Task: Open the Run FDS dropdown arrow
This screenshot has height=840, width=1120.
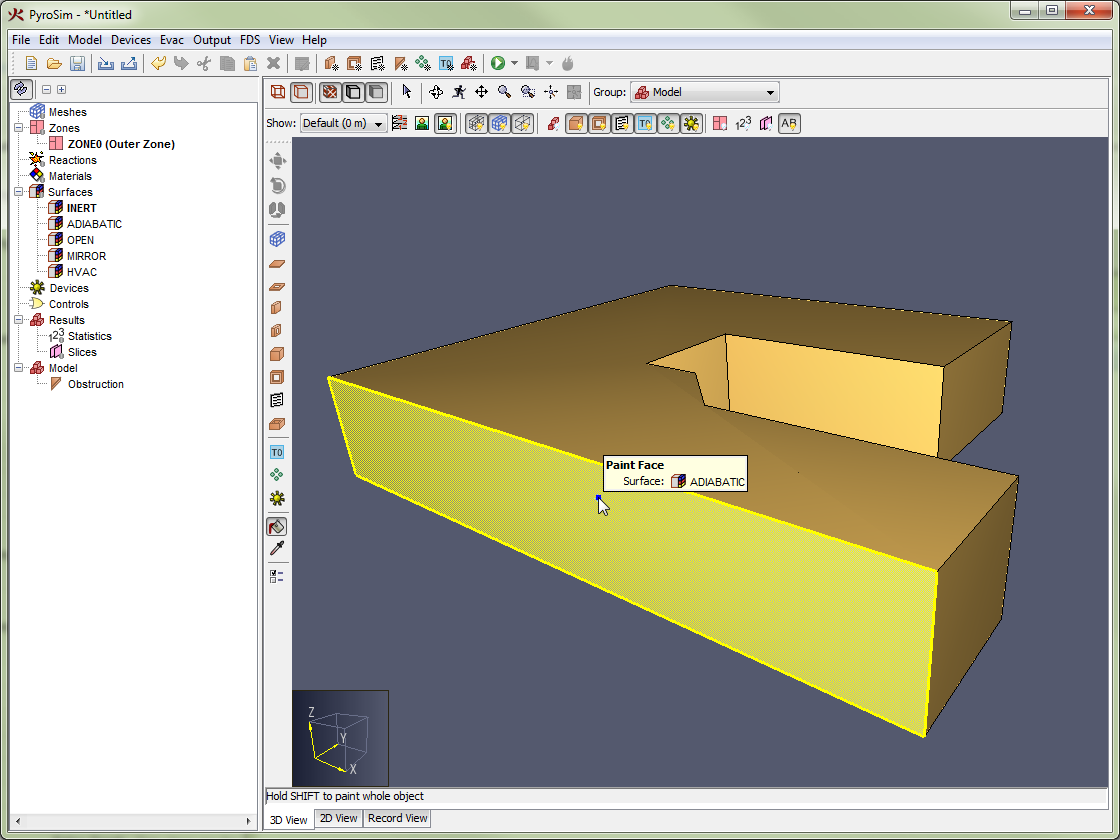Action: coord(514,64)
